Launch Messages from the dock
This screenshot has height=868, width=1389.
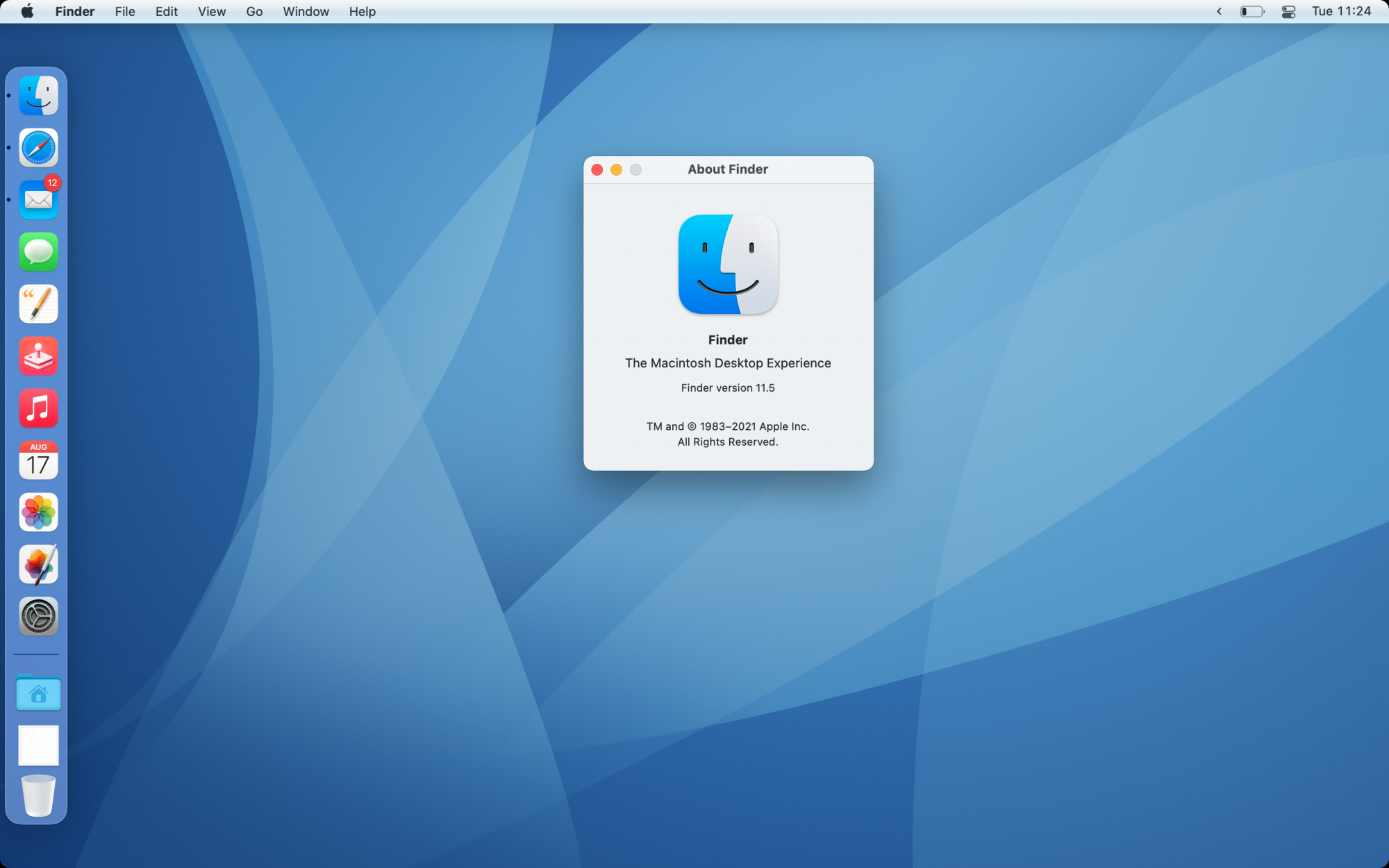tap(38, 252)
